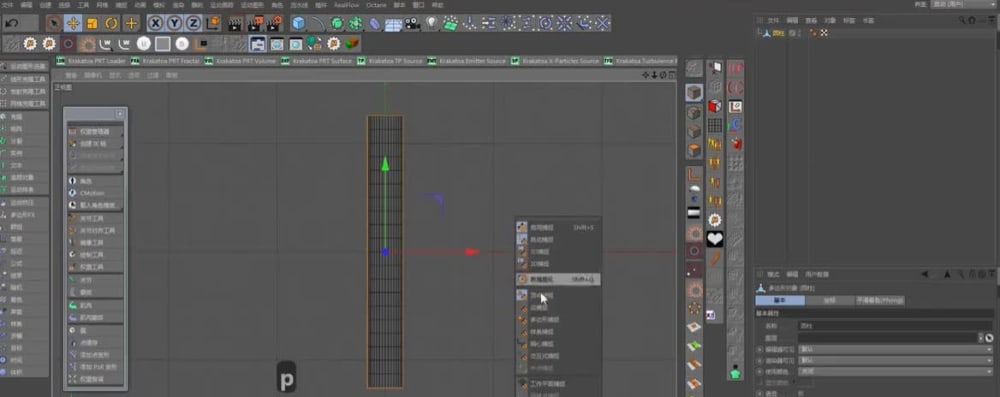Click the white circle icon in second toolbar row
1000x397 pixels.
pos(144,44)
